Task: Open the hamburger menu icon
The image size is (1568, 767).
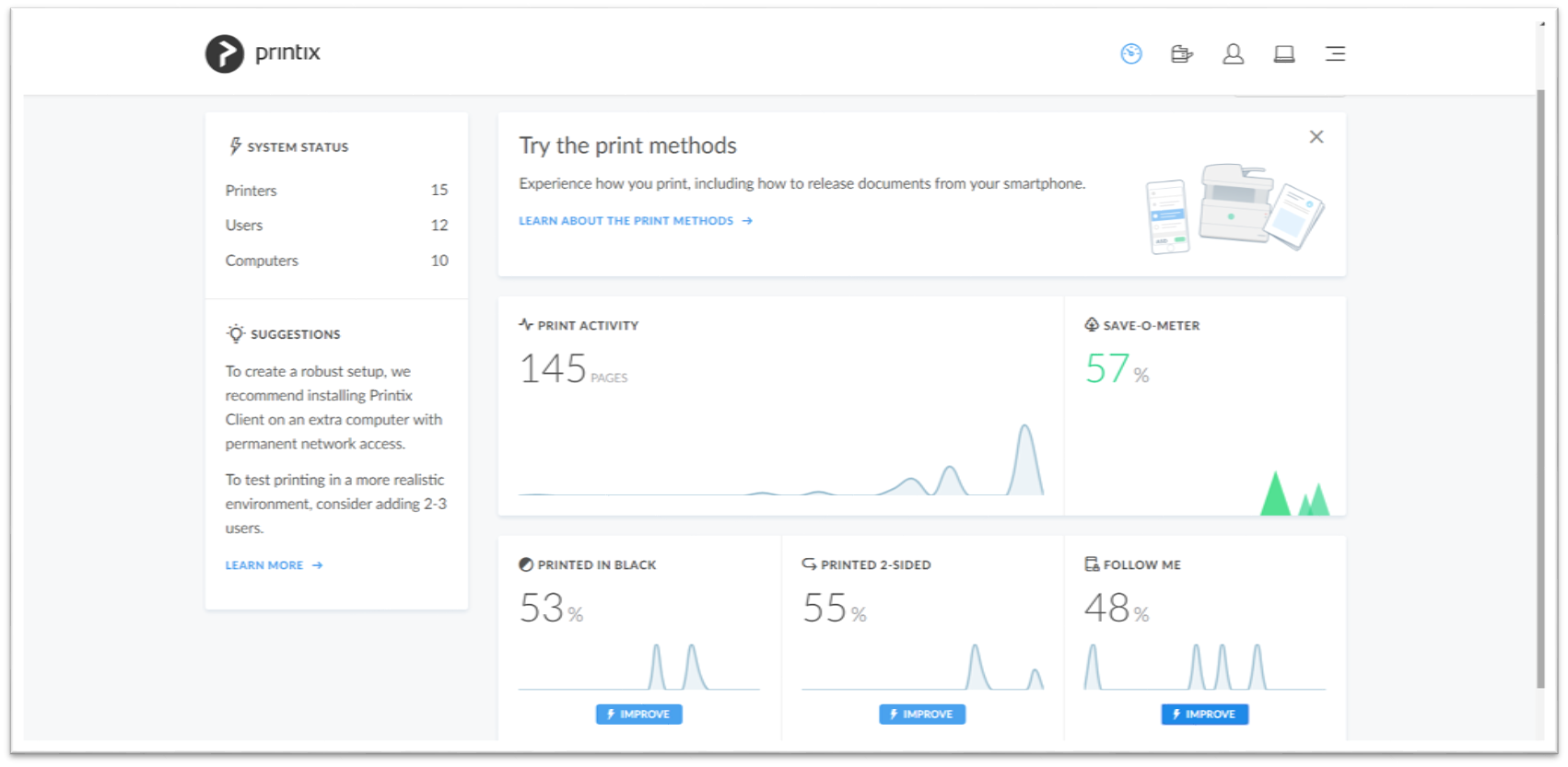Action: (1335, 54)
